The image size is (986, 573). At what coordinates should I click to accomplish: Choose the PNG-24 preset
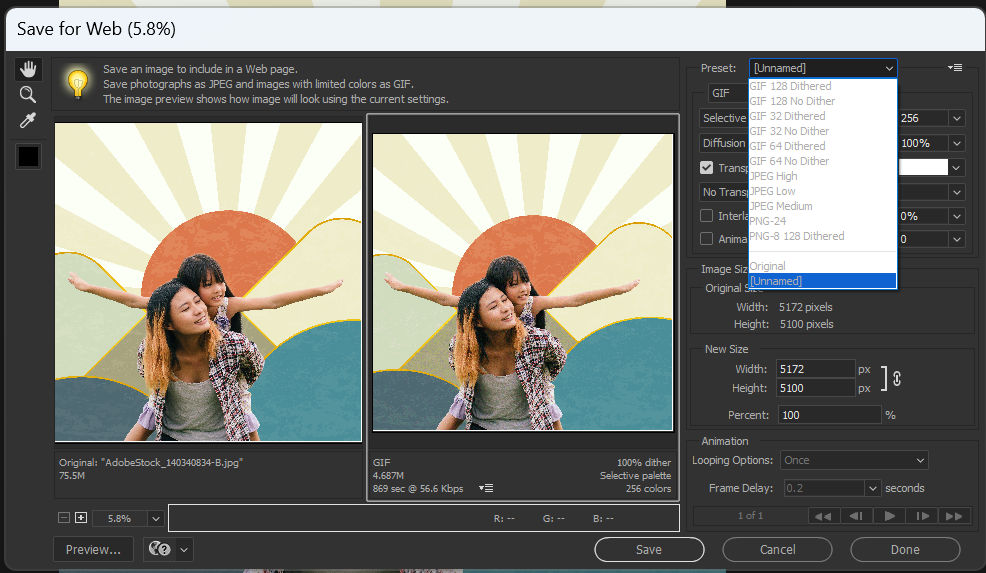pyautogui.click(x=770, y=221)
